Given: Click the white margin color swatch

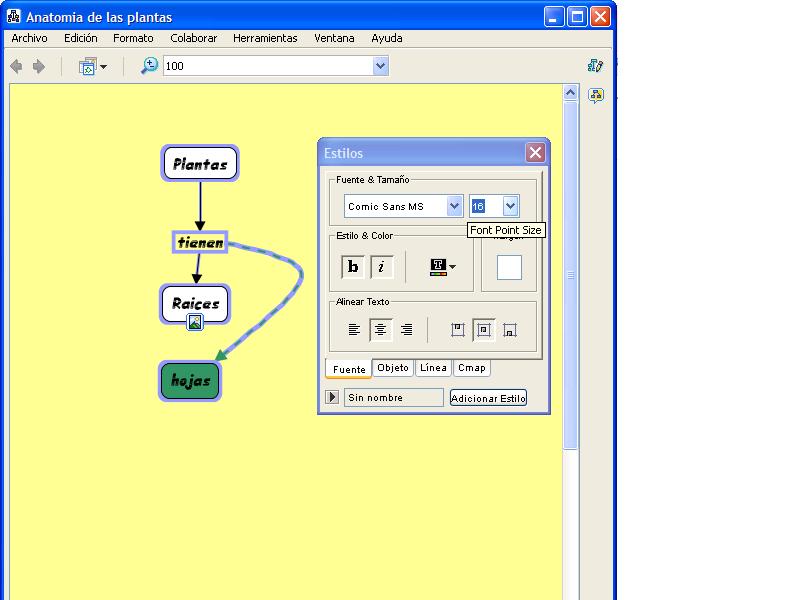Looking at the screenshot, I should pyautogui.click(x=509, y=267).
